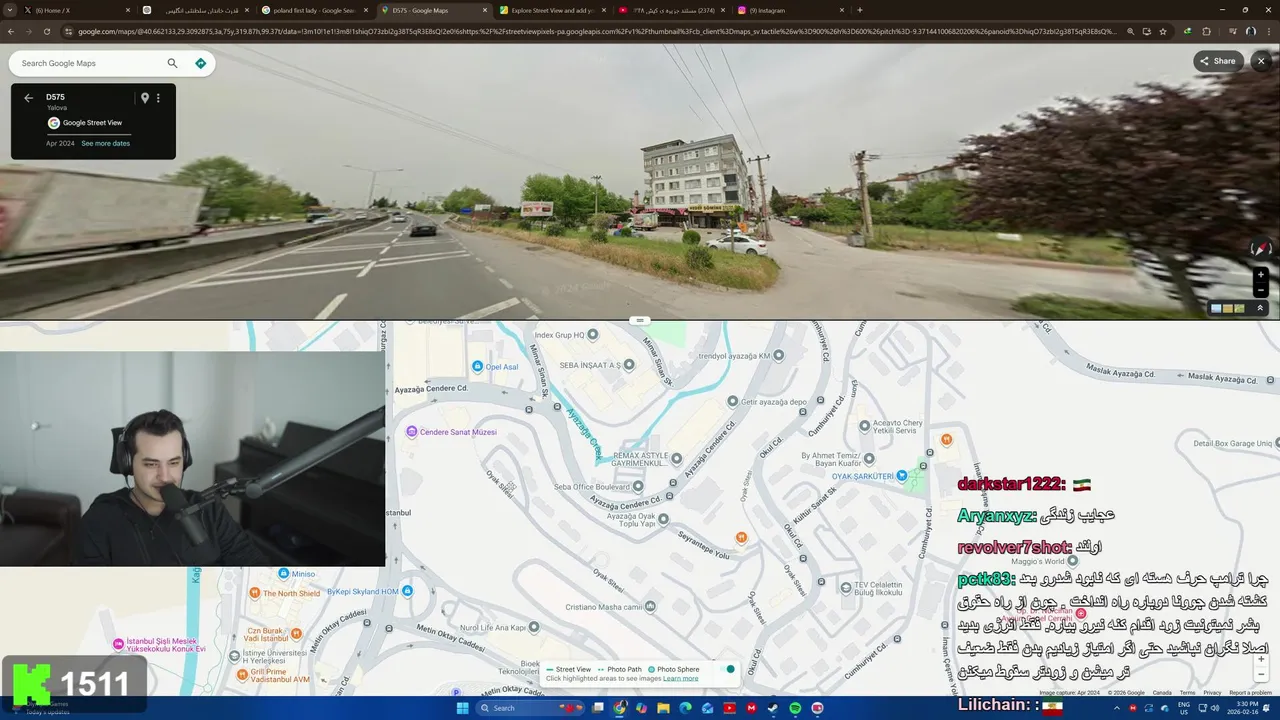
Task: Click the Street View compass icon
Action: (1260, 248)
